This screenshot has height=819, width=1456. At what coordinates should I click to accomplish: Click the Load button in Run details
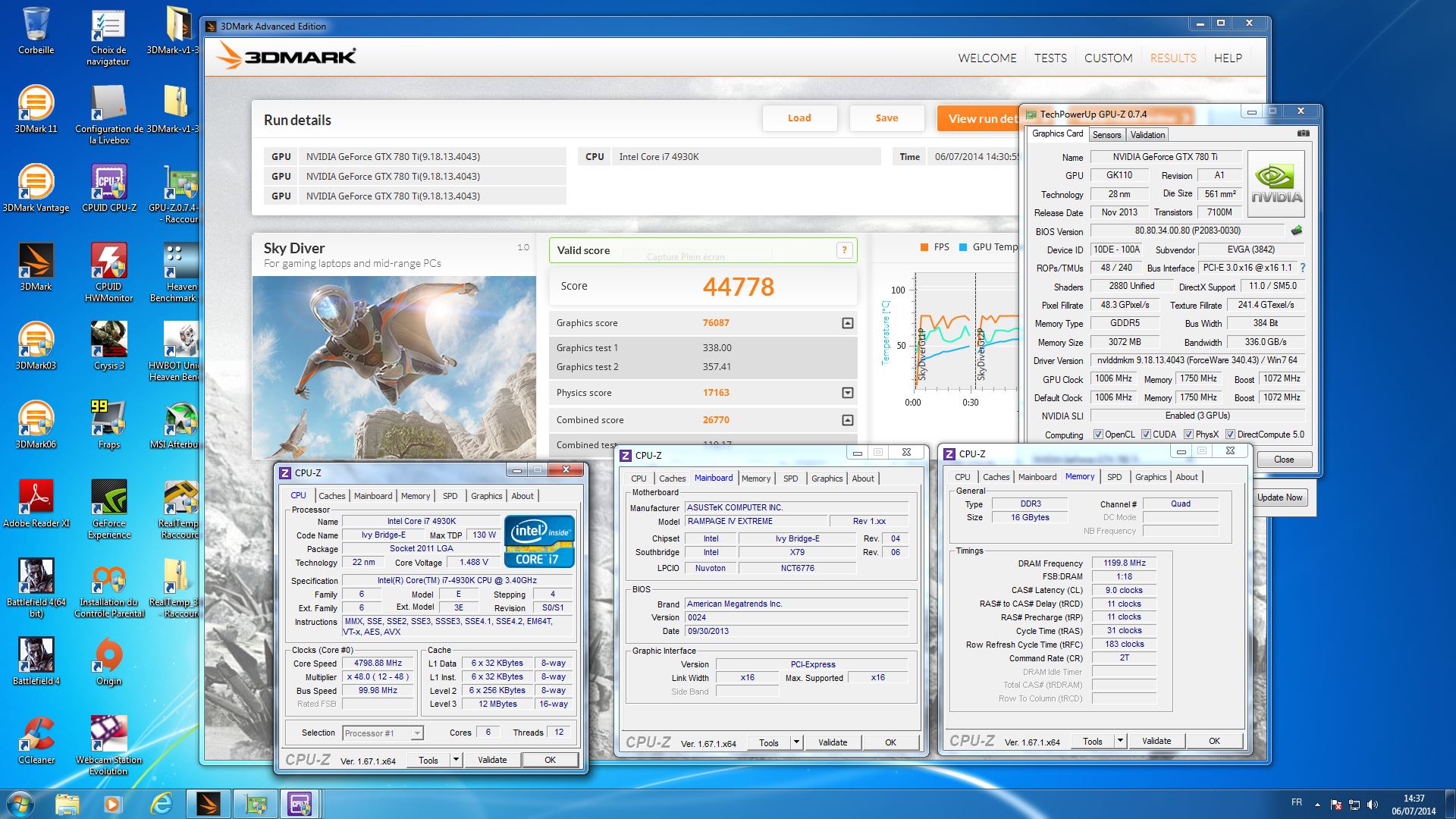tap(799, 118)
